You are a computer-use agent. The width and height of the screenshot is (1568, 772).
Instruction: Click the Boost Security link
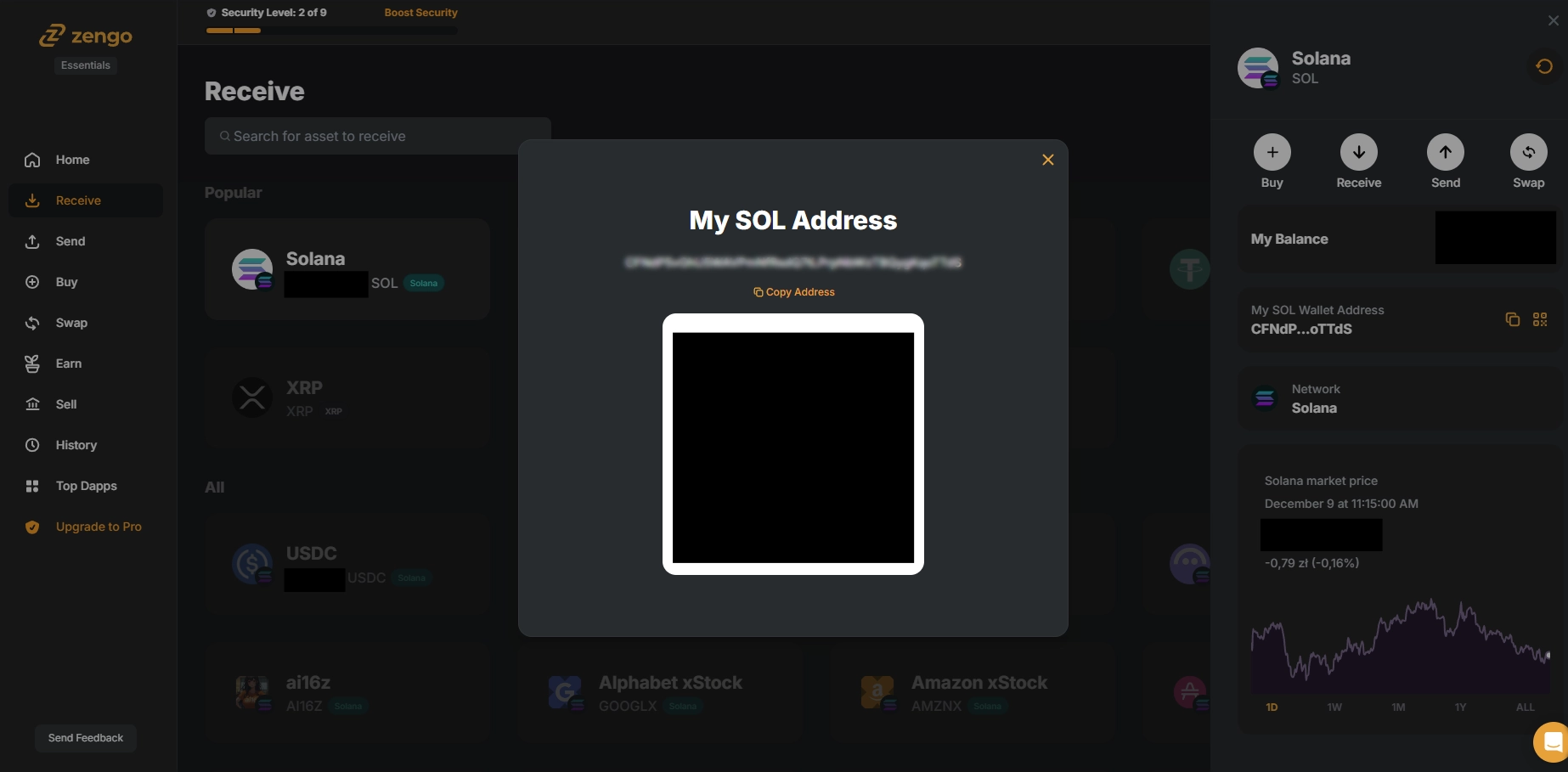(x=420, y=13)
